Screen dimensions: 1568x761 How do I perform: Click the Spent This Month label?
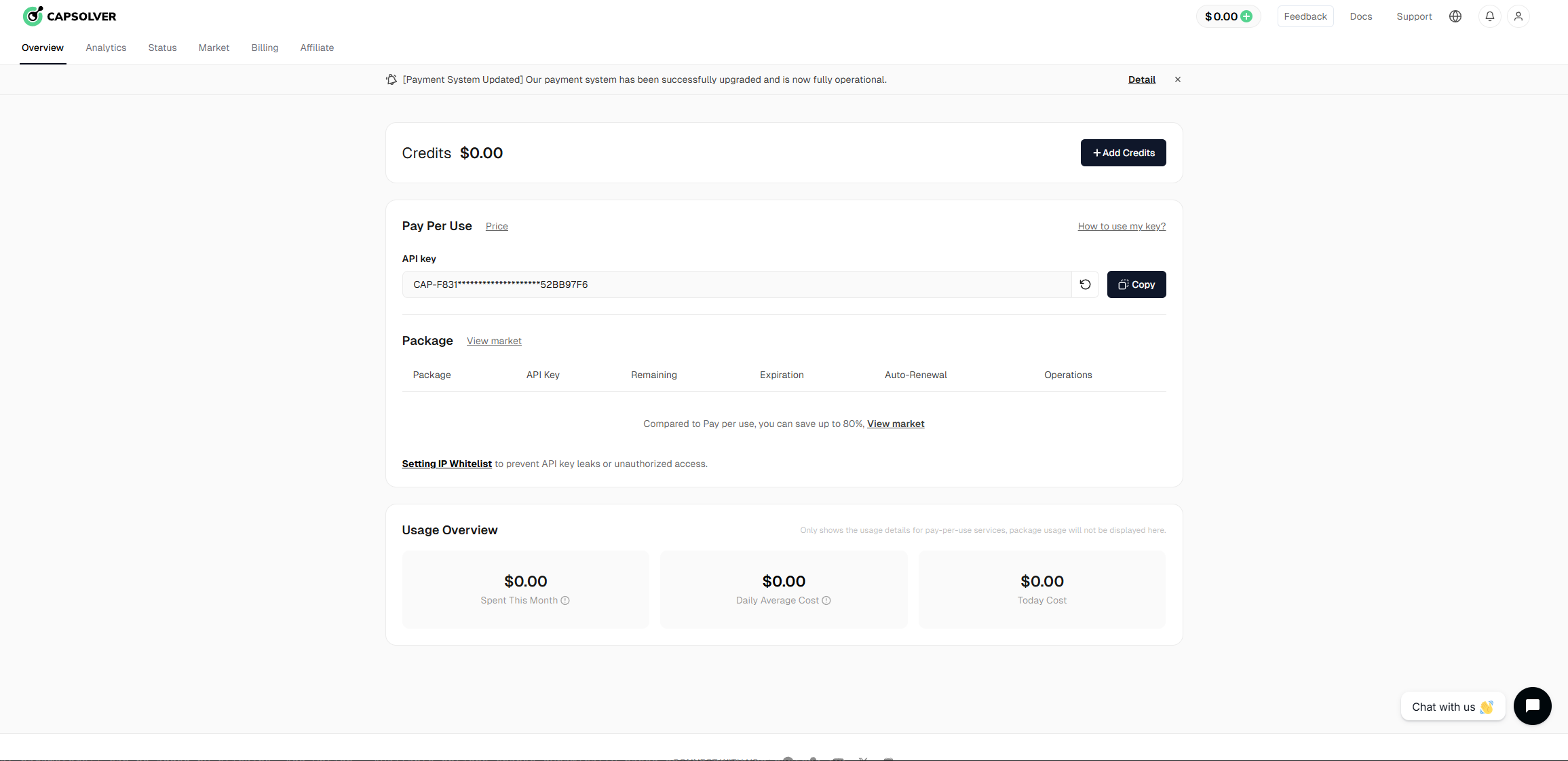[x=519, y=600]
